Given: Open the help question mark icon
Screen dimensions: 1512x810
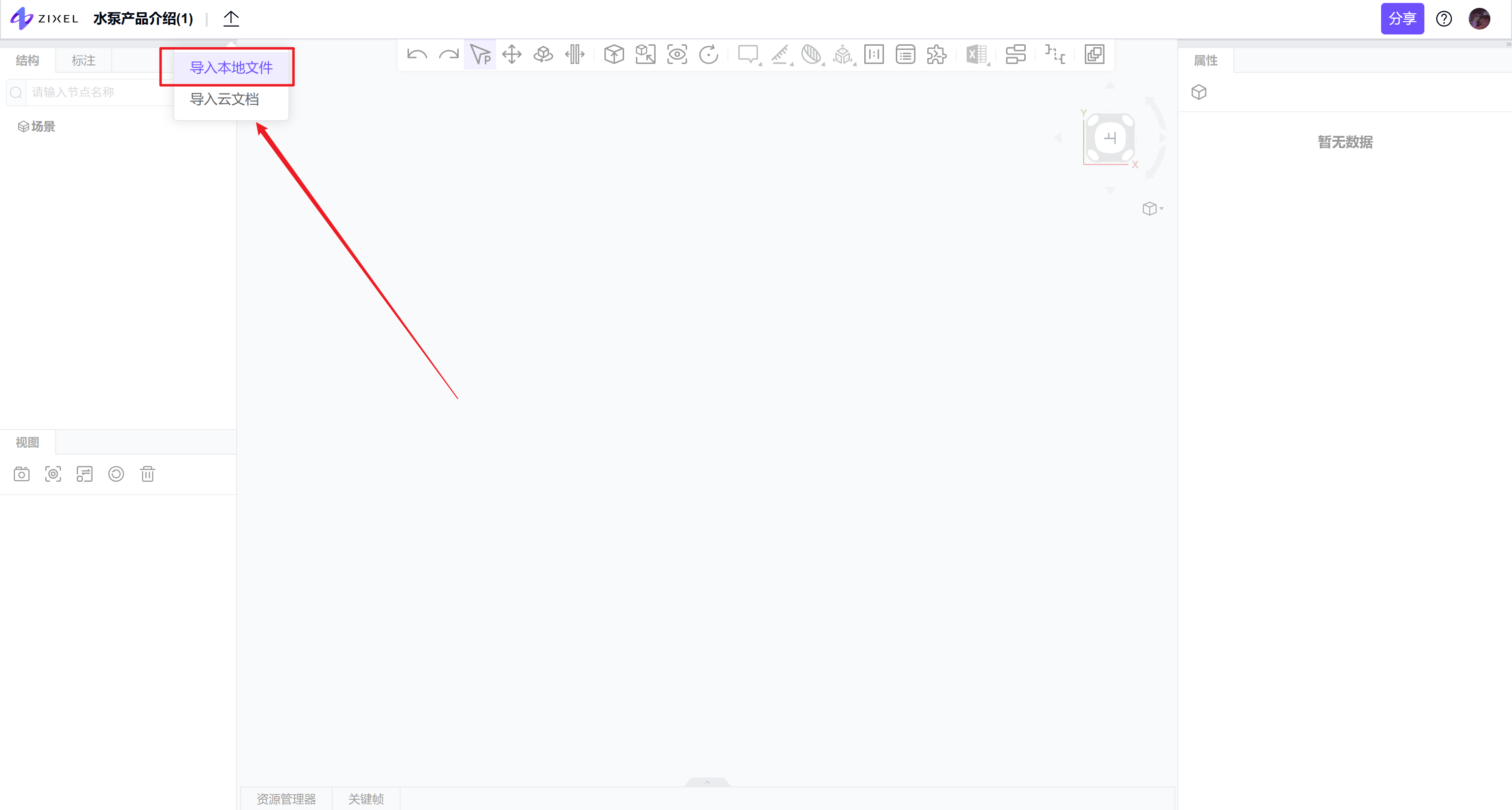Looking at the screenshot, I should point(1444,19).
